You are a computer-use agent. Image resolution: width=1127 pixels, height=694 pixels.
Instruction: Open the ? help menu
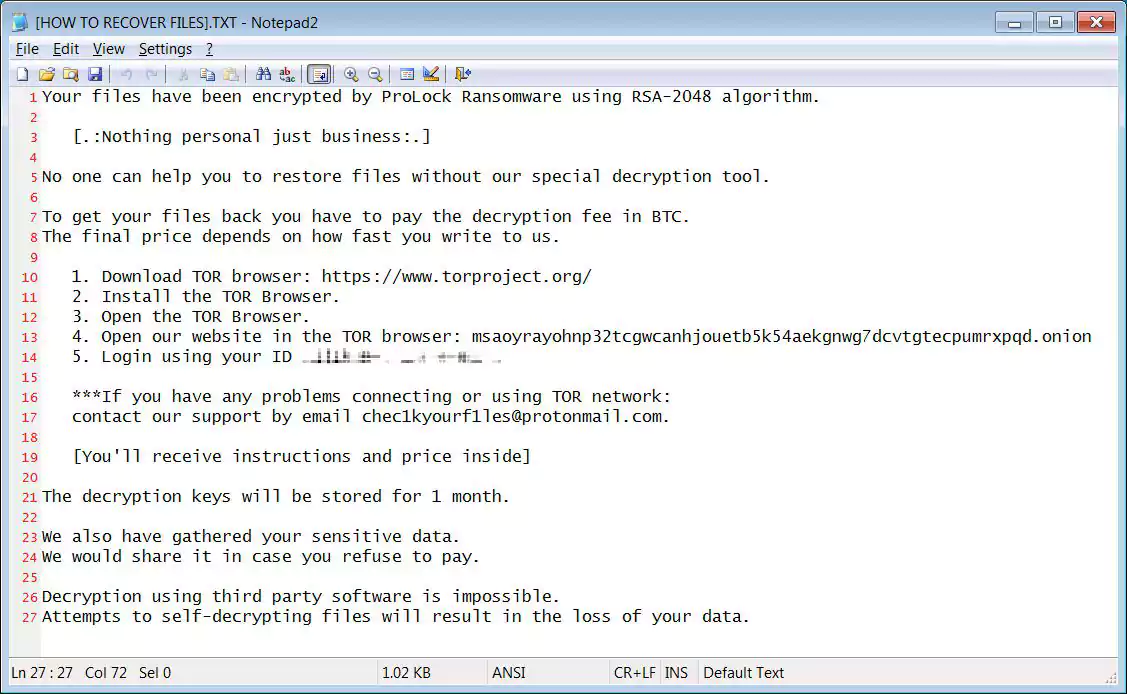click(x=209, y=49)
